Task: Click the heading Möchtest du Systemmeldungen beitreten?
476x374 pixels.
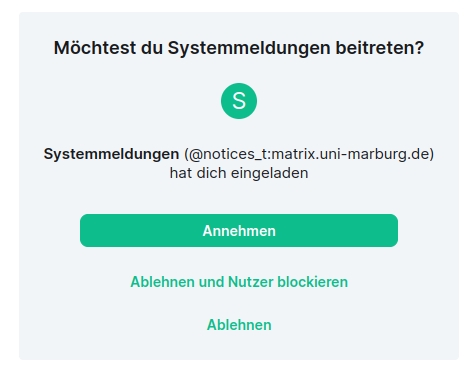Action: pos(239,48)
